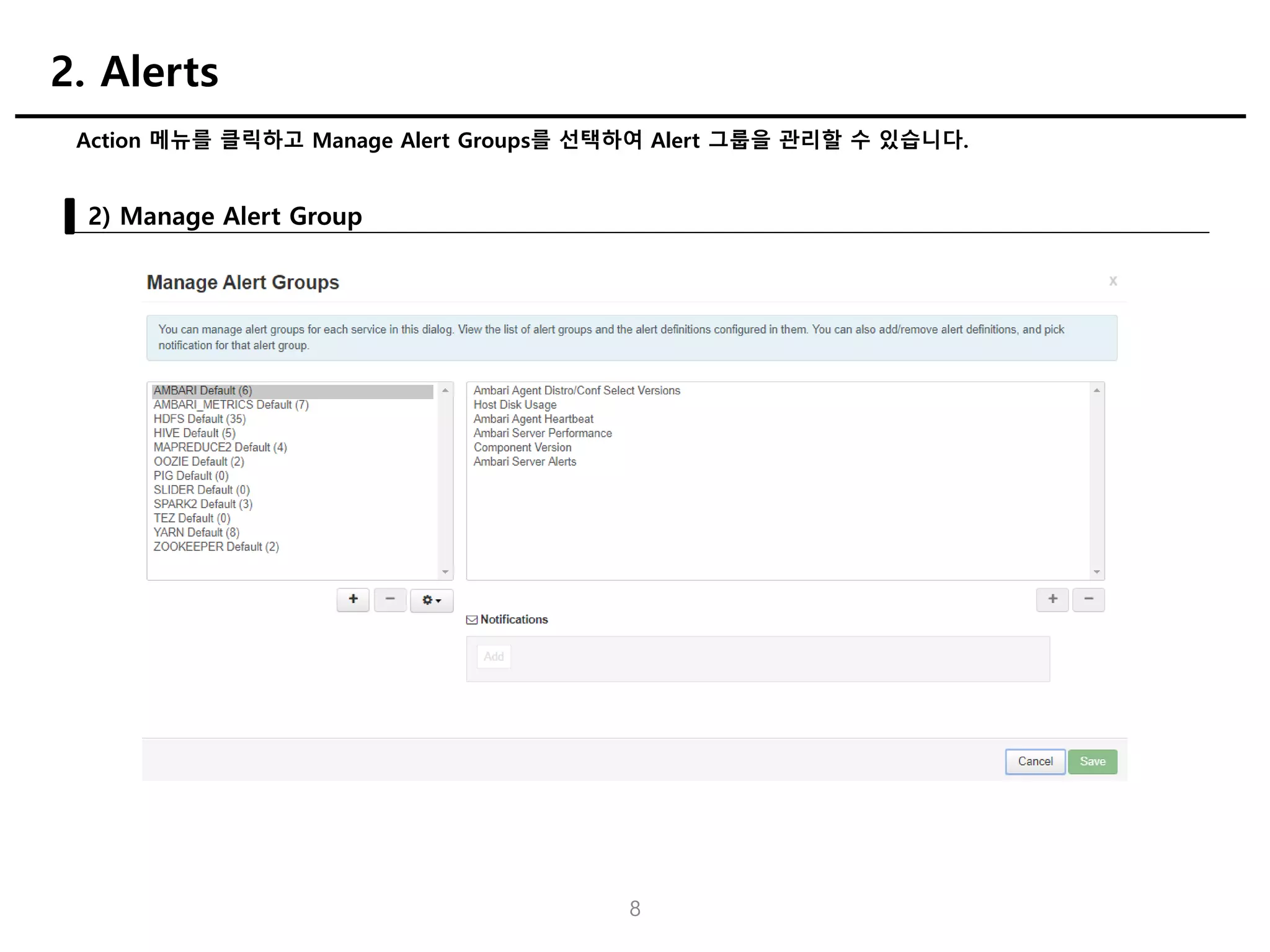1270x952 pixels.
Task: Select TEZ Default (0) group
Action: click(x=293, y=519)
